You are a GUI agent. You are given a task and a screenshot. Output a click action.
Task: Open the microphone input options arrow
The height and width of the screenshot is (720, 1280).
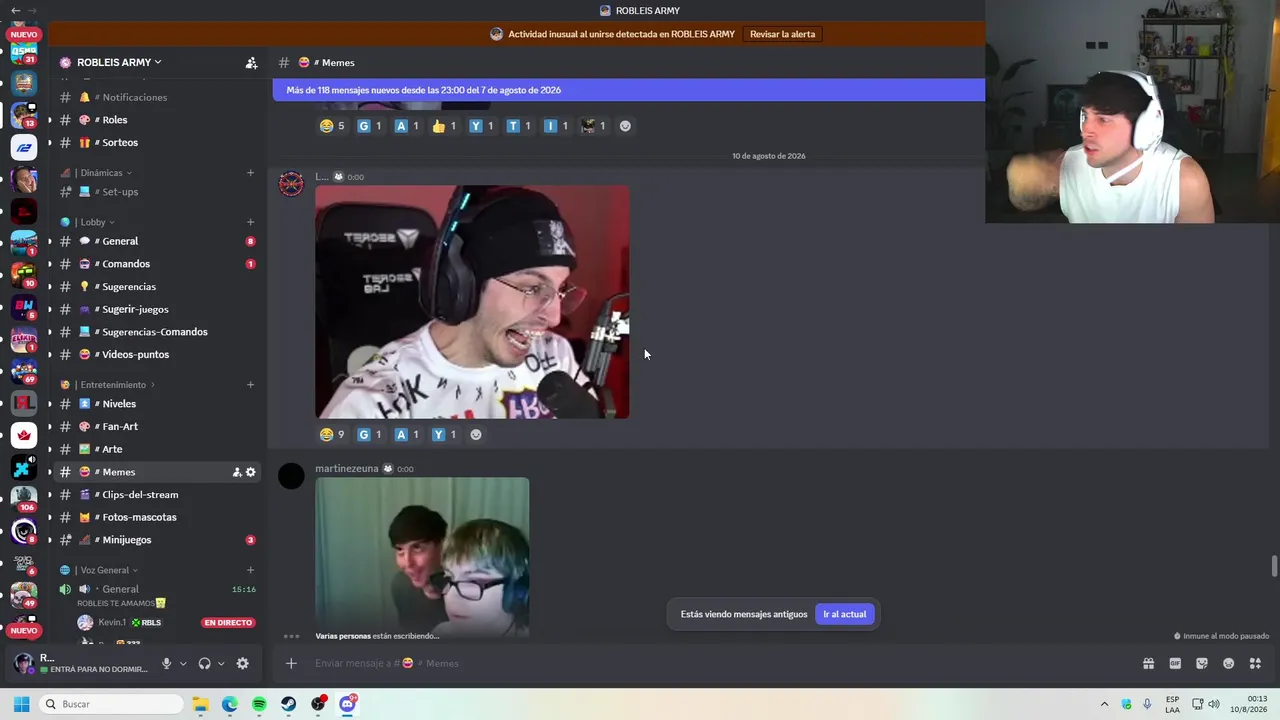tap(183, 664)
